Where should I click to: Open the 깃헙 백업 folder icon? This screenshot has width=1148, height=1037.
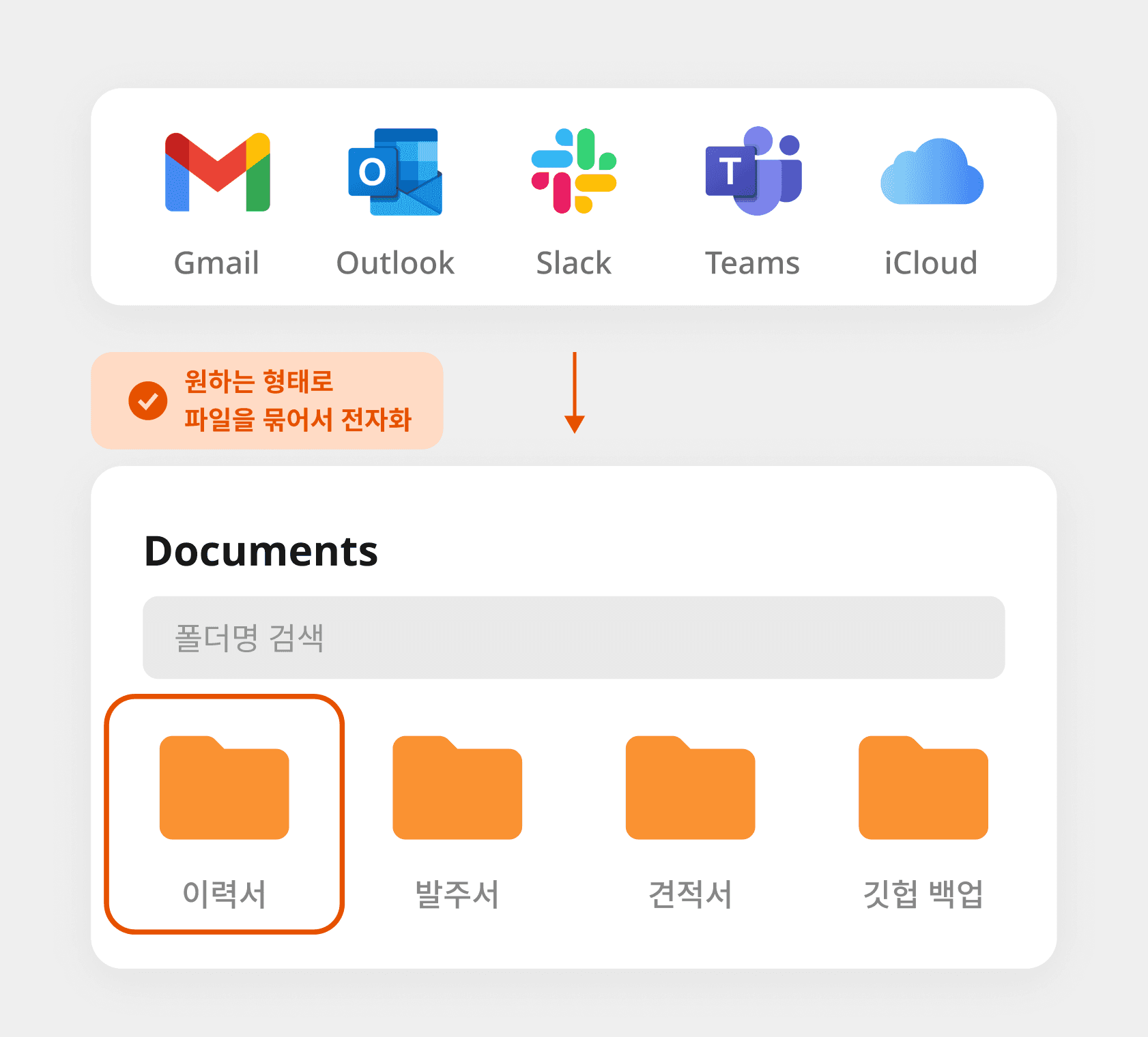(923, 787)
